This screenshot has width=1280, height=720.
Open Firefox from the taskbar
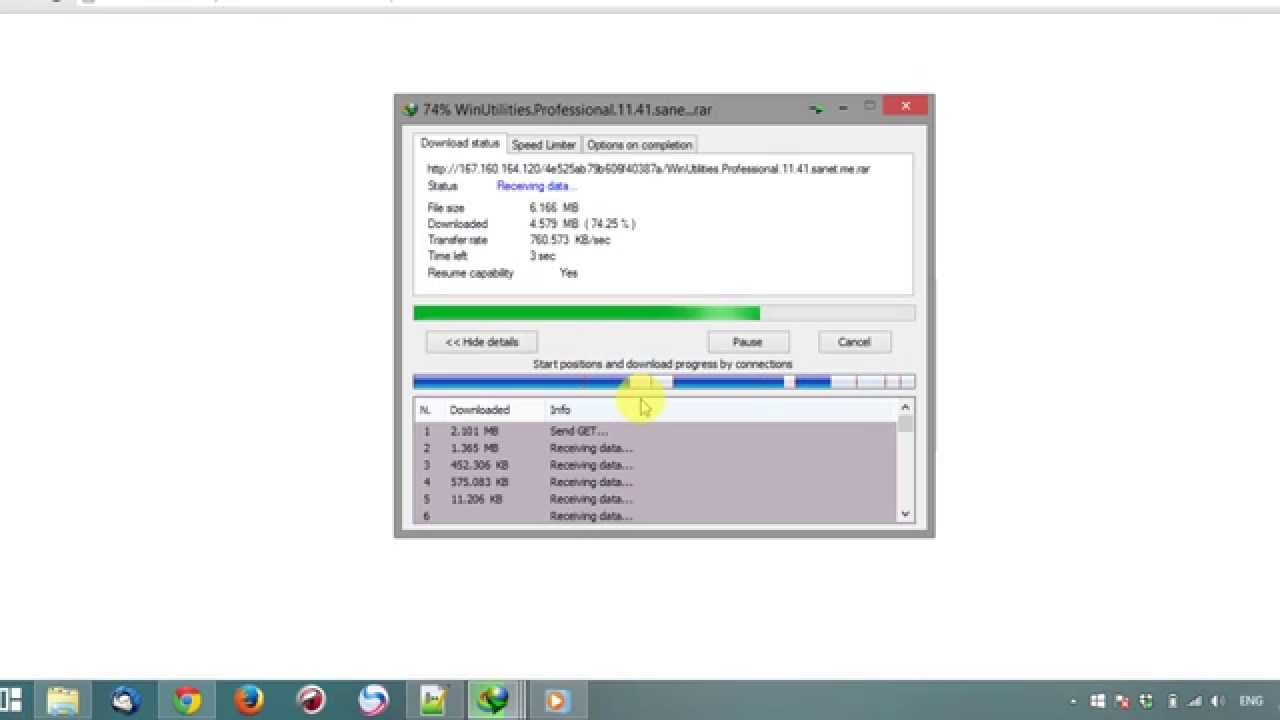[249, 700]
